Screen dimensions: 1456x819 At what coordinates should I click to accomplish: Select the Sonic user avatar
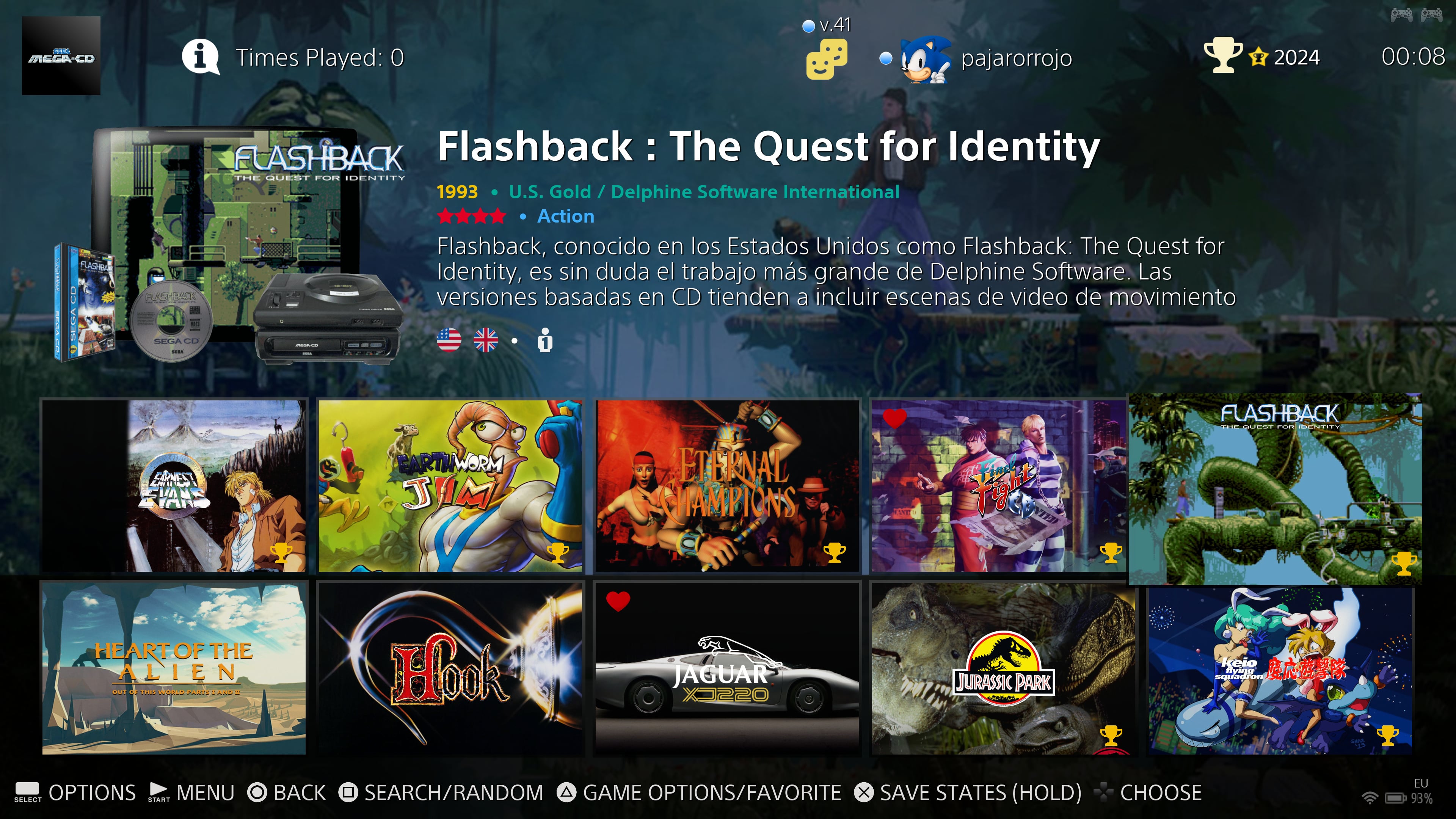(925, 59)
